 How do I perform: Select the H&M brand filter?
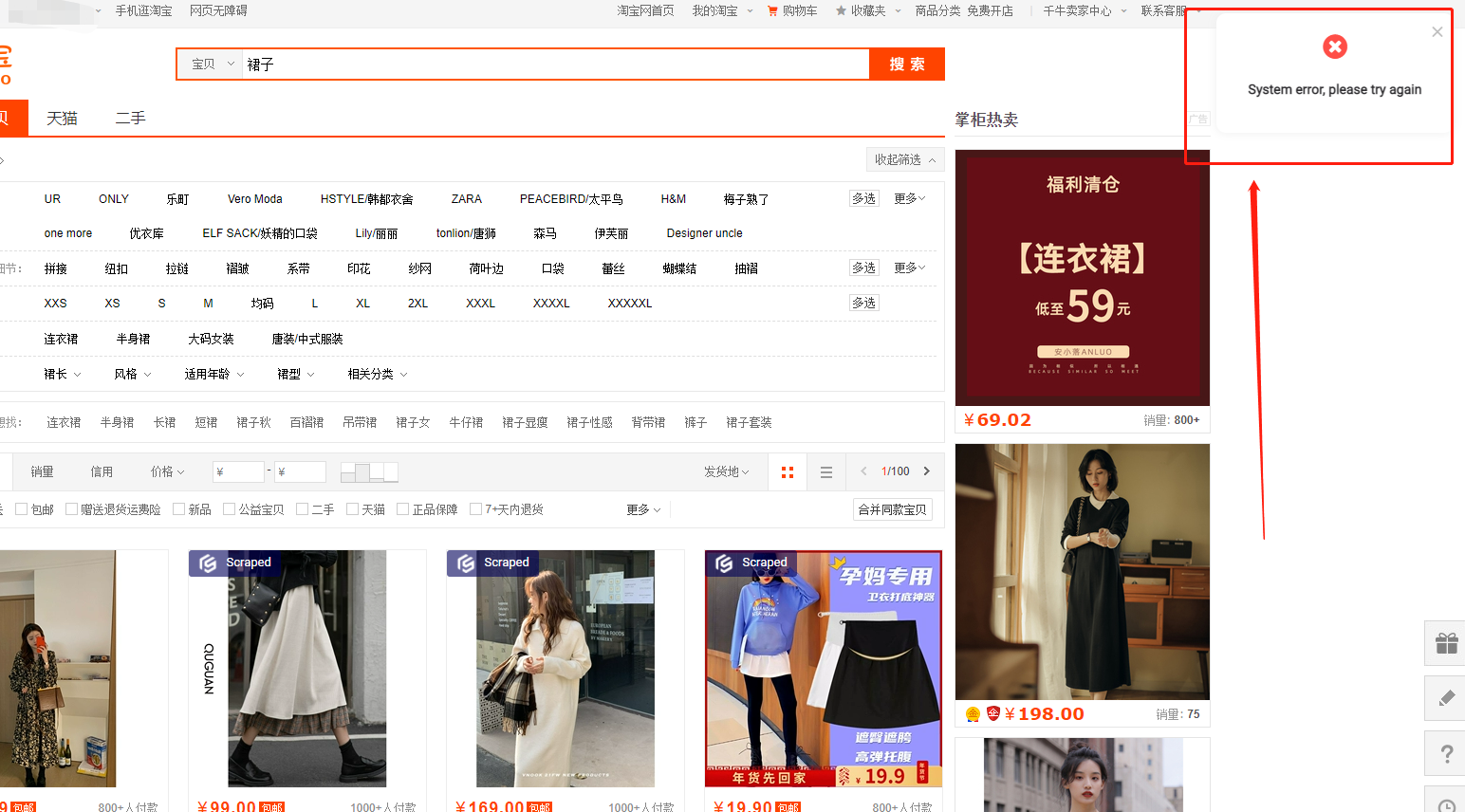coord(674,199)
